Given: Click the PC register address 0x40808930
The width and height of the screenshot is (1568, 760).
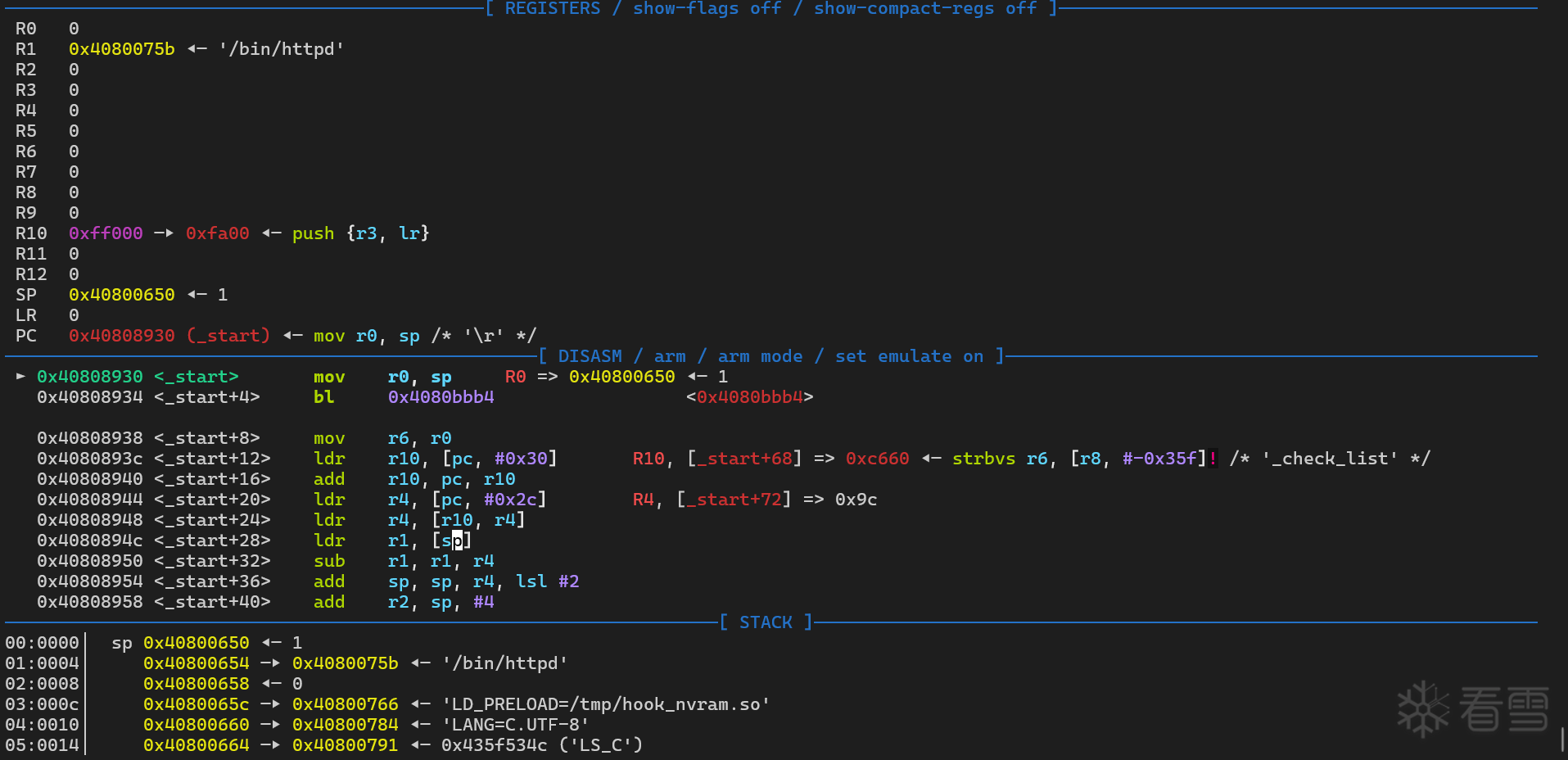Looking at the screenshot, I should tap(122, 336).
